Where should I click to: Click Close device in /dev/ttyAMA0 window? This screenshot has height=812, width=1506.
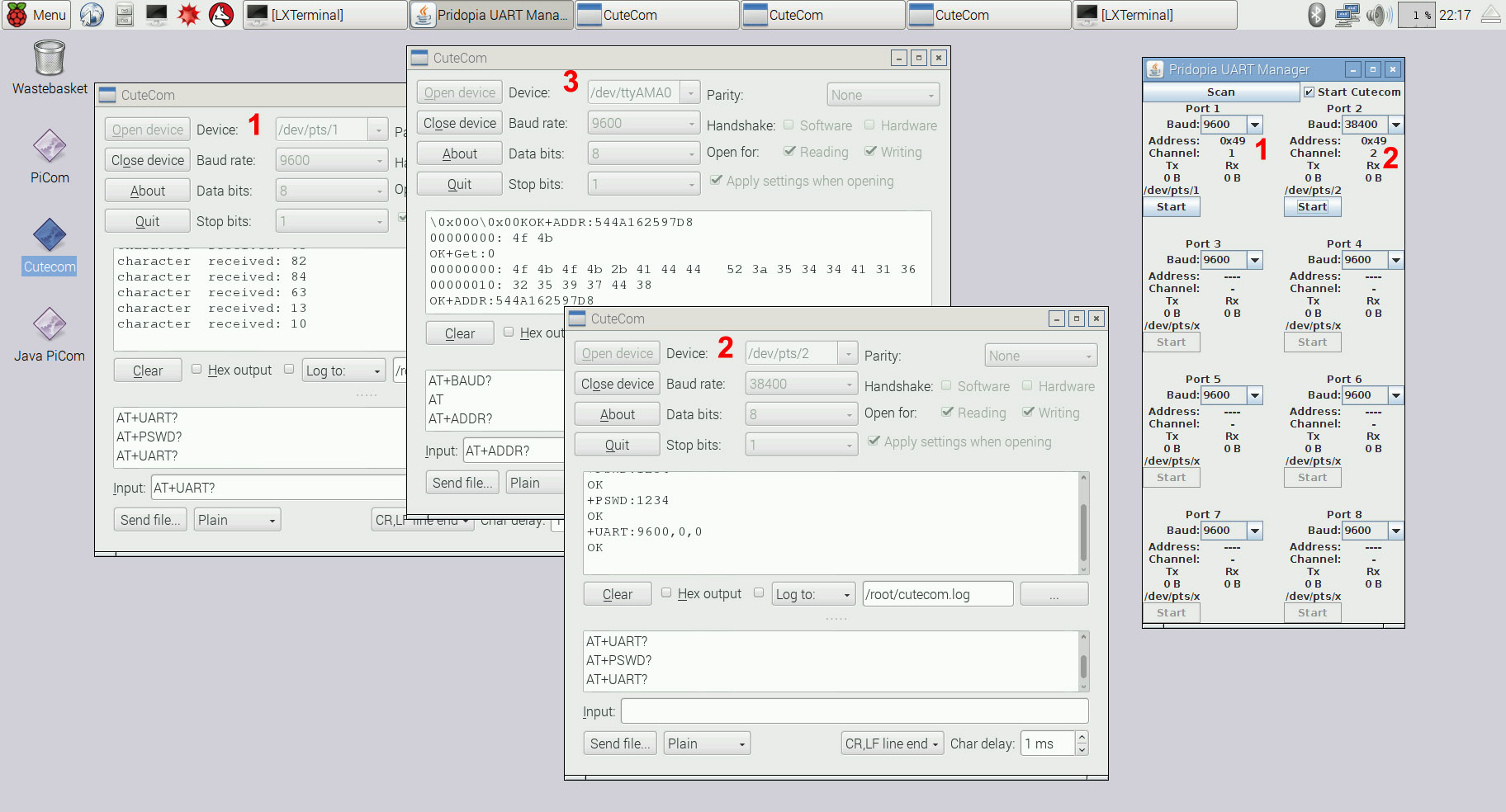coord(459,123)
